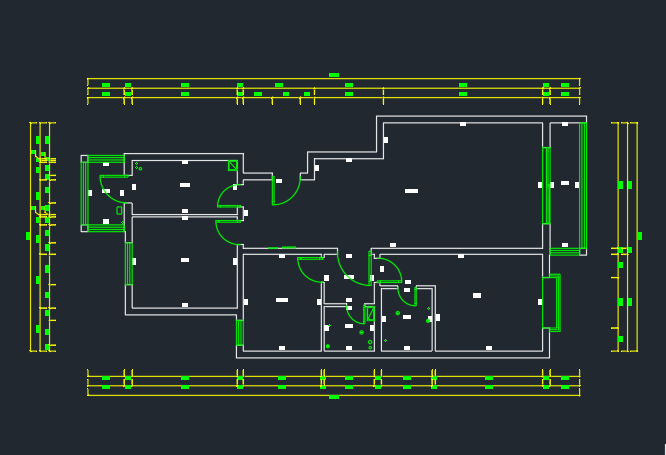Select the right side overall dimension marker
The width and height of the screenshot is (666, 455).
pos(639,236)
